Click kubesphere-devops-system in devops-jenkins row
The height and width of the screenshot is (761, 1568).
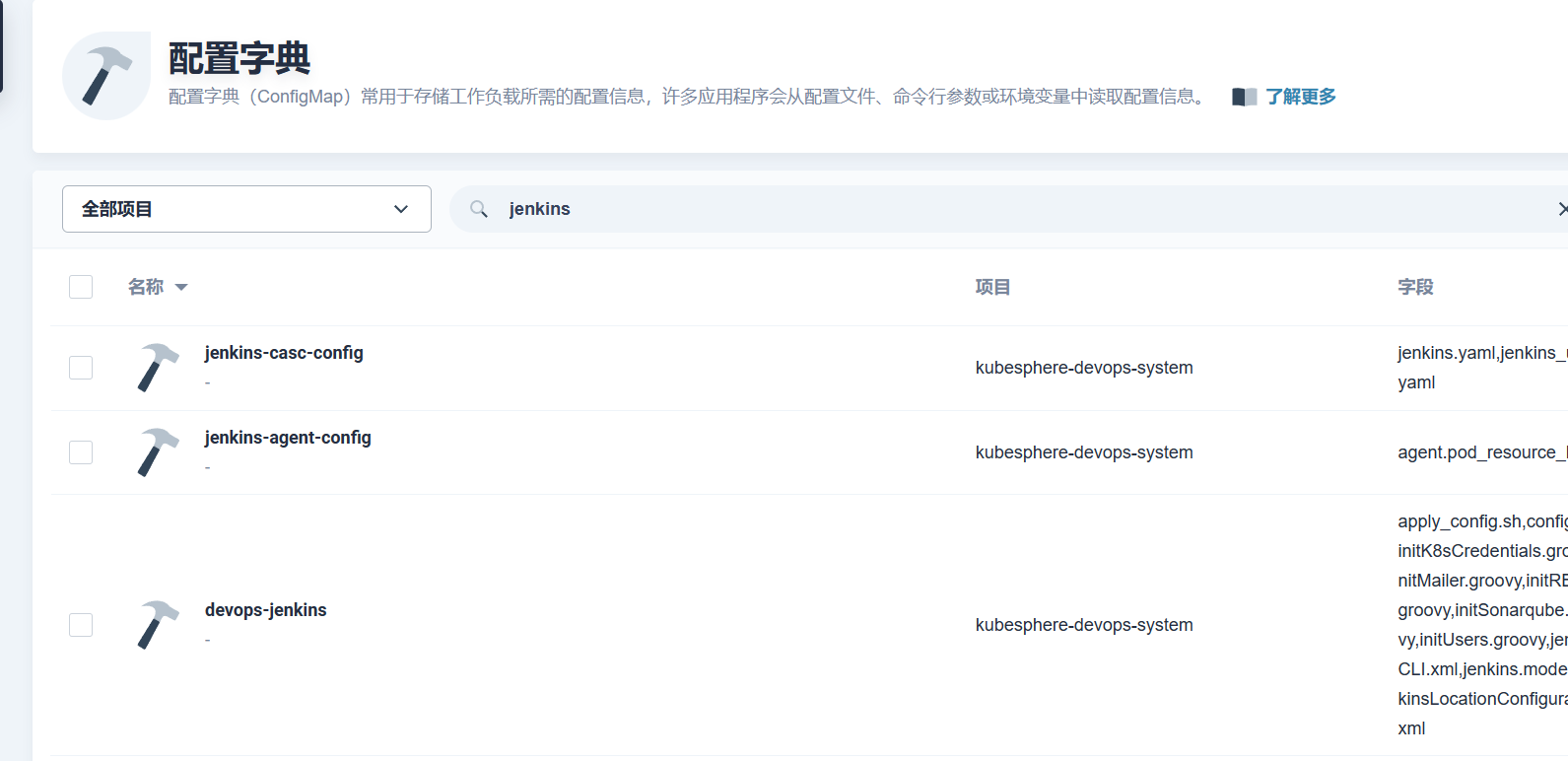(x=1084, y=625)
